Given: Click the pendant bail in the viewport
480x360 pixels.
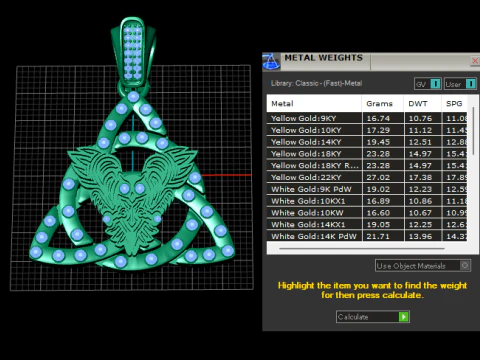Looking at the screenshot, I should (133, 52).
